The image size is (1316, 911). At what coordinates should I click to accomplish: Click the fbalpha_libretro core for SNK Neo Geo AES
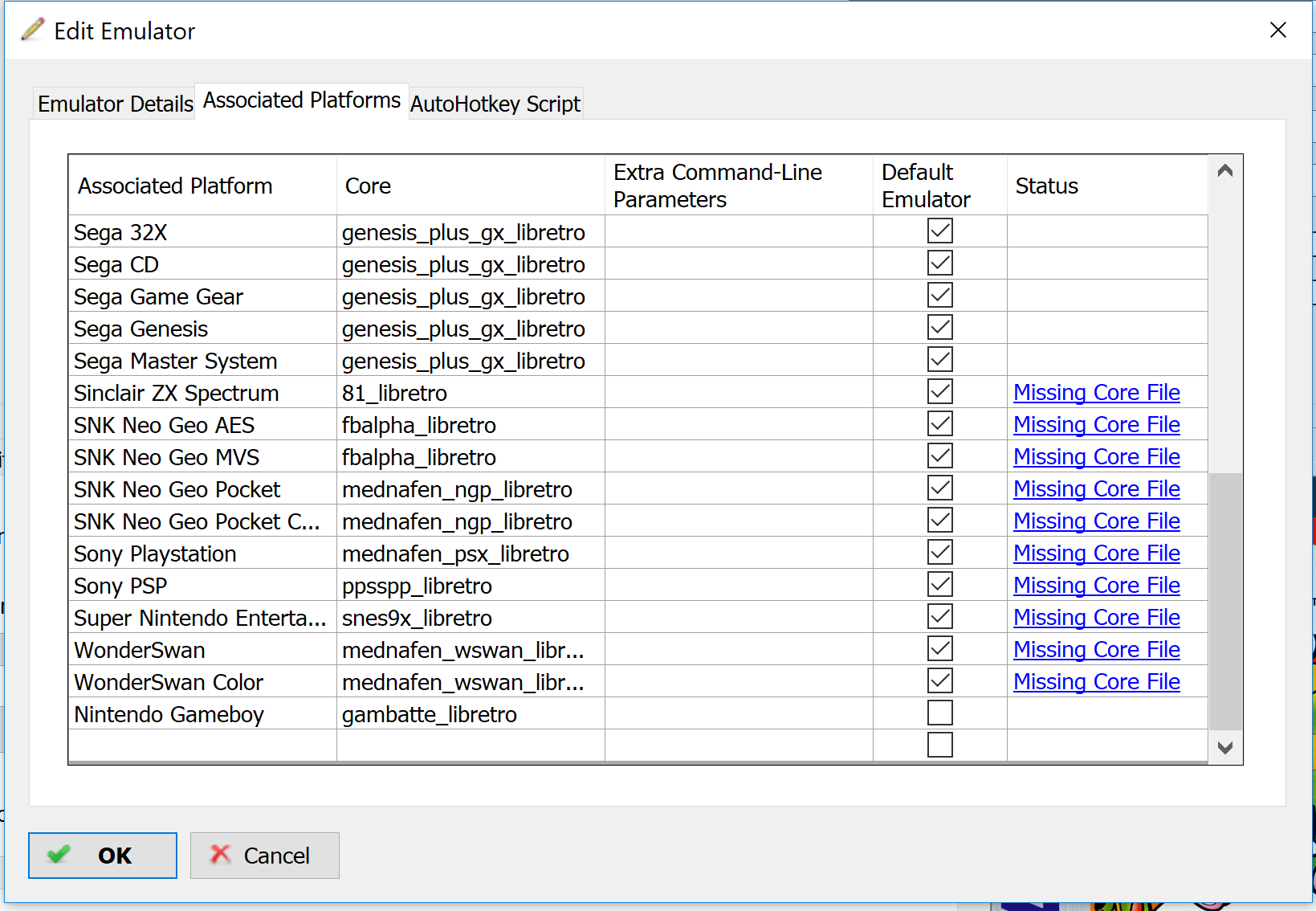[471, 425]
